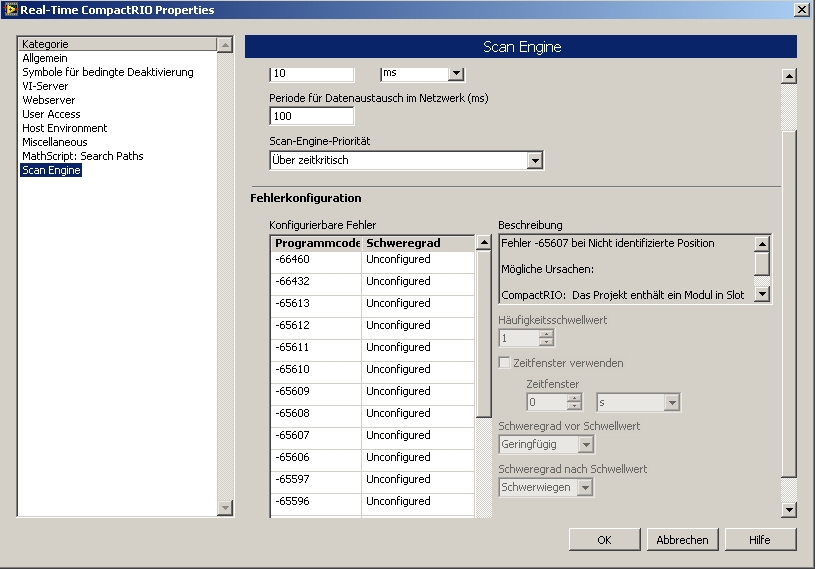The image size is (817, 569).
Task: Decrement the Häufigkeitsschwellwert stepper
Action: click(x=546, y=342)
